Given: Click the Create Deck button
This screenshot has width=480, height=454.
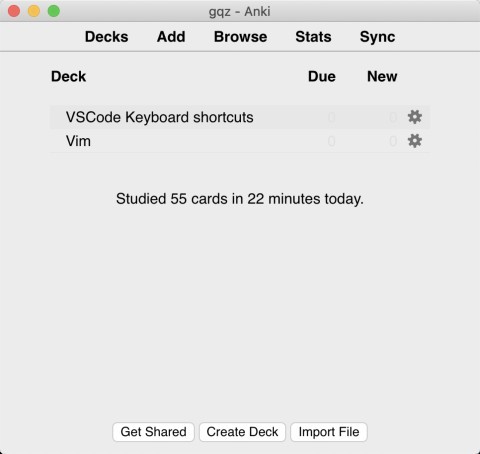Looking at the screenshot, I should click(x=242, y=432).
